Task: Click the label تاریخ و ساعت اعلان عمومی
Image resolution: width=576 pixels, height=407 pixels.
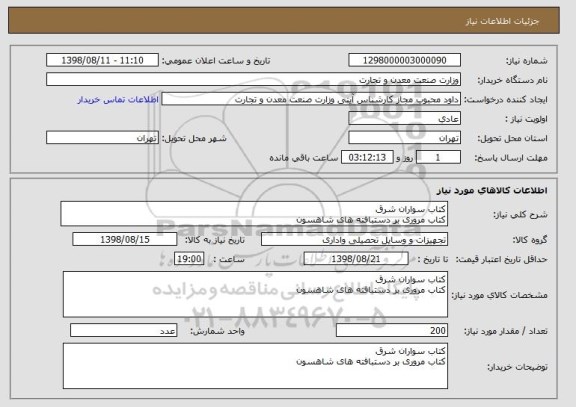Action: (216, 61)
